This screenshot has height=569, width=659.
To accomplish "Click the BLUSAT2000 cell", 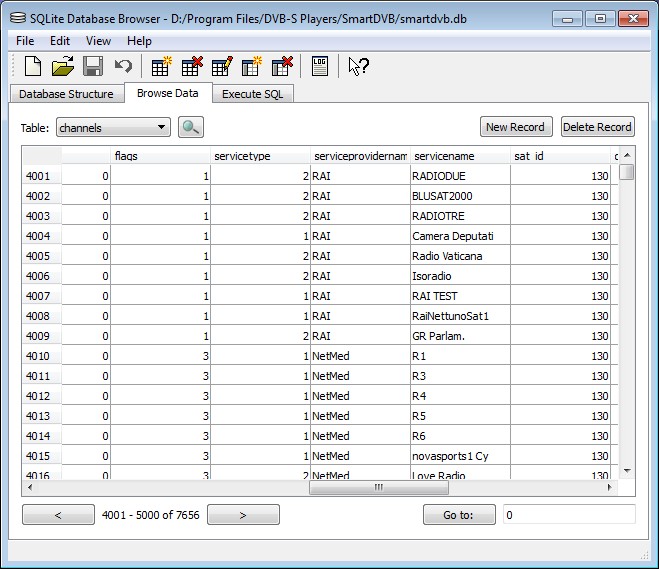I will (x=461, y=196).
